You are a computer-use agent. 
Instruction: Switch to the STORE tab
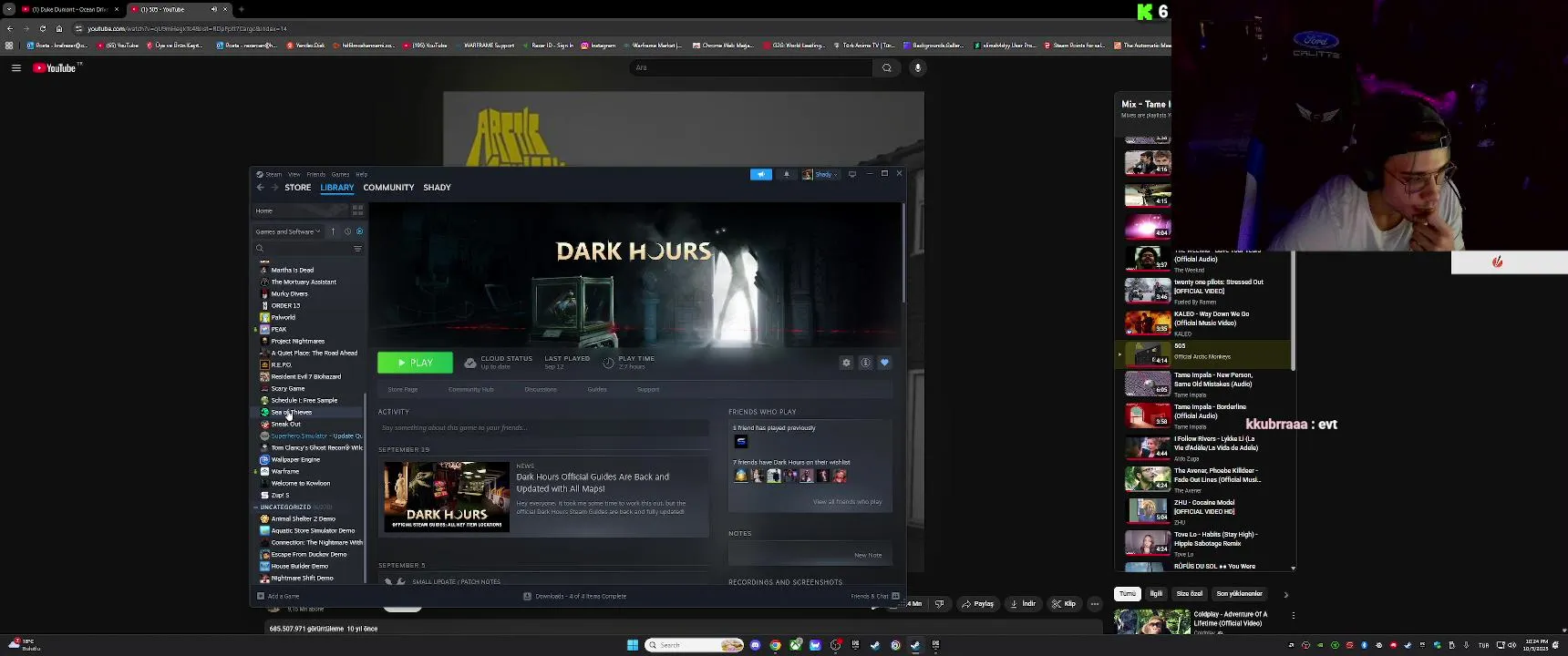coord(297,188)
